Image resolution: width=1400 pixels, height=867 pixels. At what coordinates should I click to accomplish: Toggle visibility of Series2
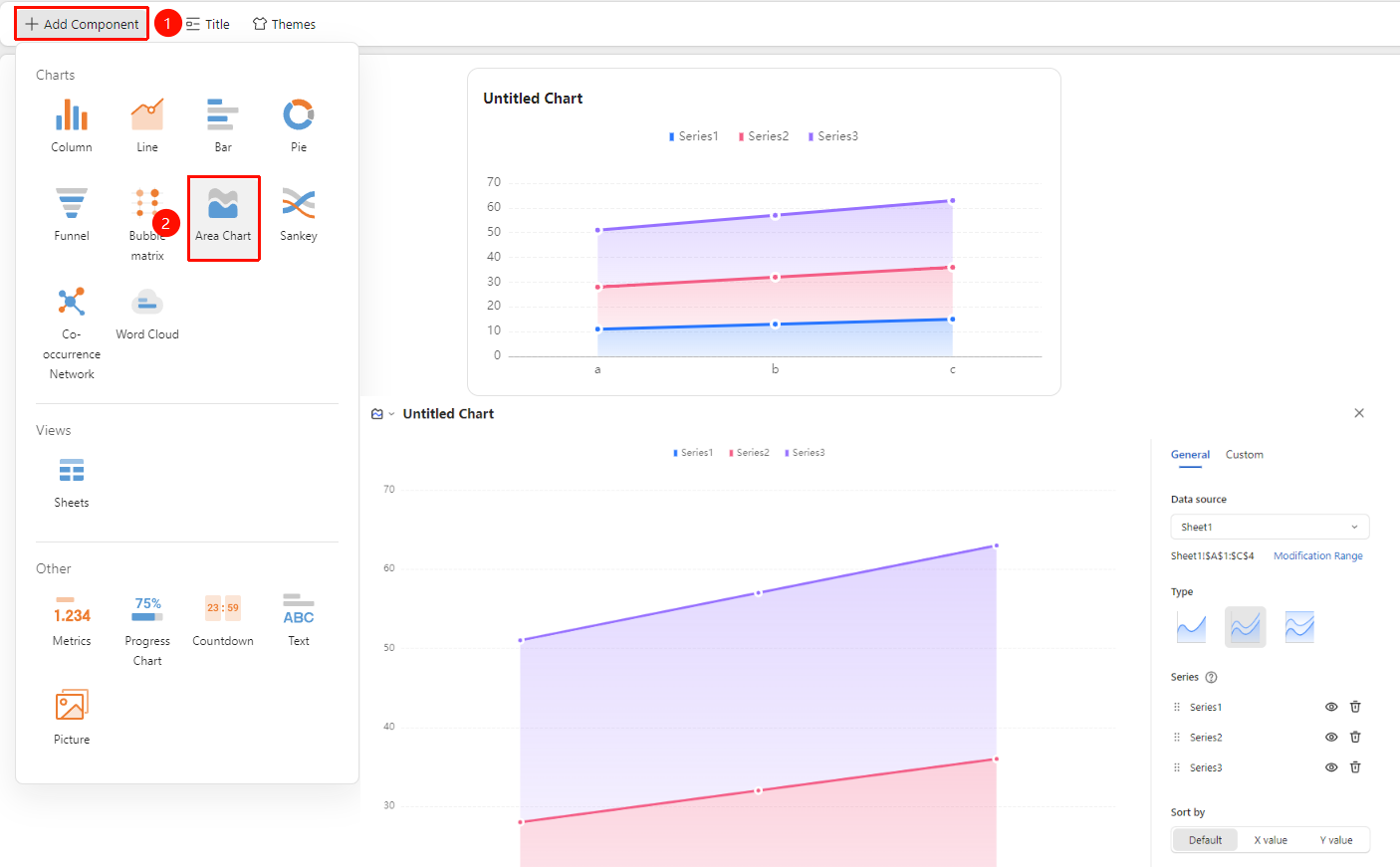click(1331, 738)
